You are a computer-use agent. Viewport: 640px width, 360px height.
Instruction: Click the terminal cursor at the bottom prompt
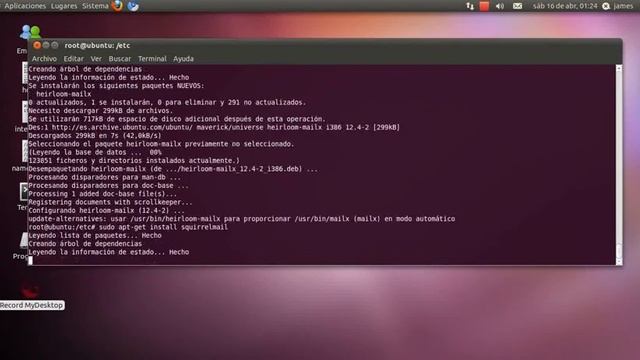tap(30, 260)
